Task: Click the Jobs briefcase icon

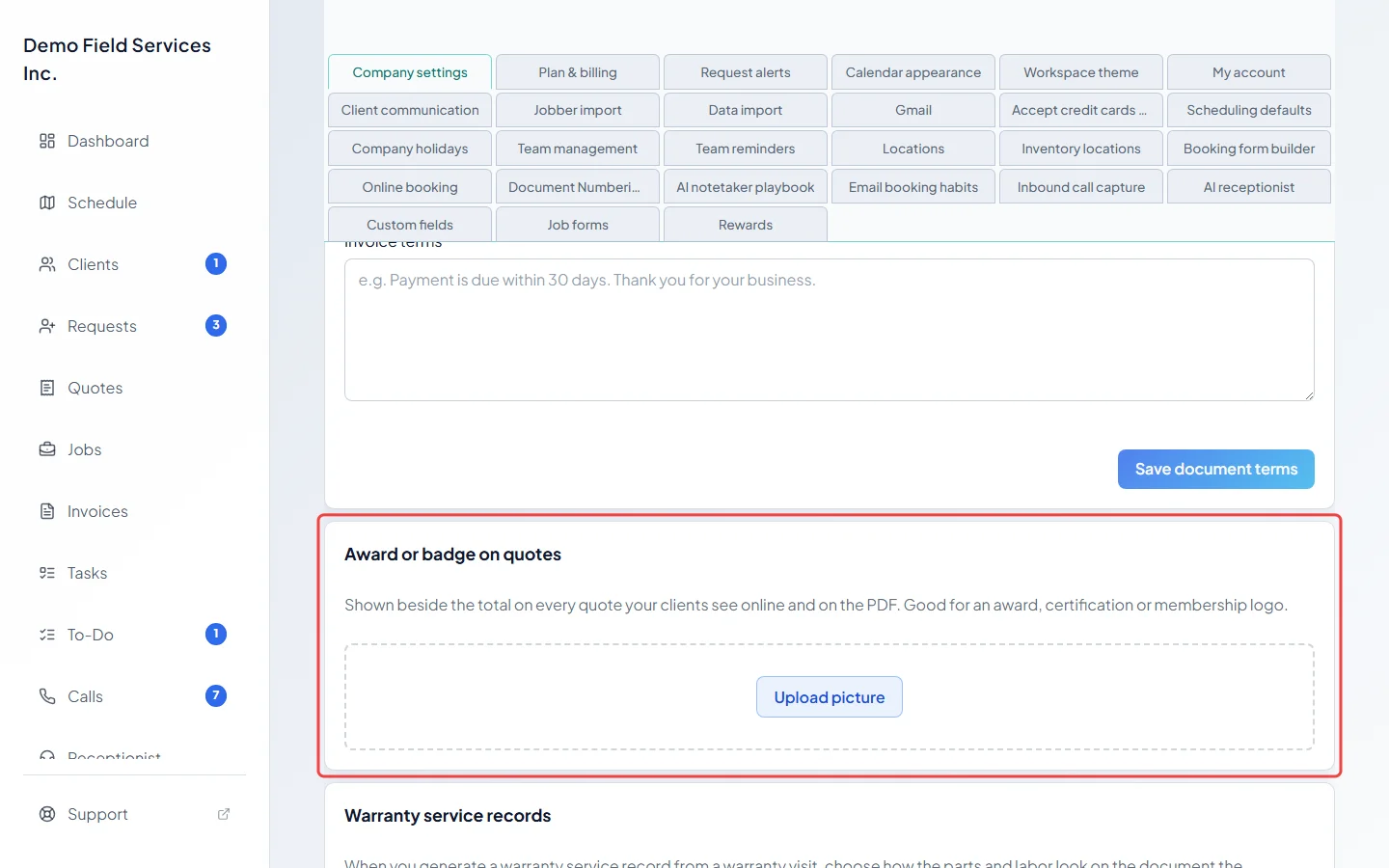Action: 47,449
